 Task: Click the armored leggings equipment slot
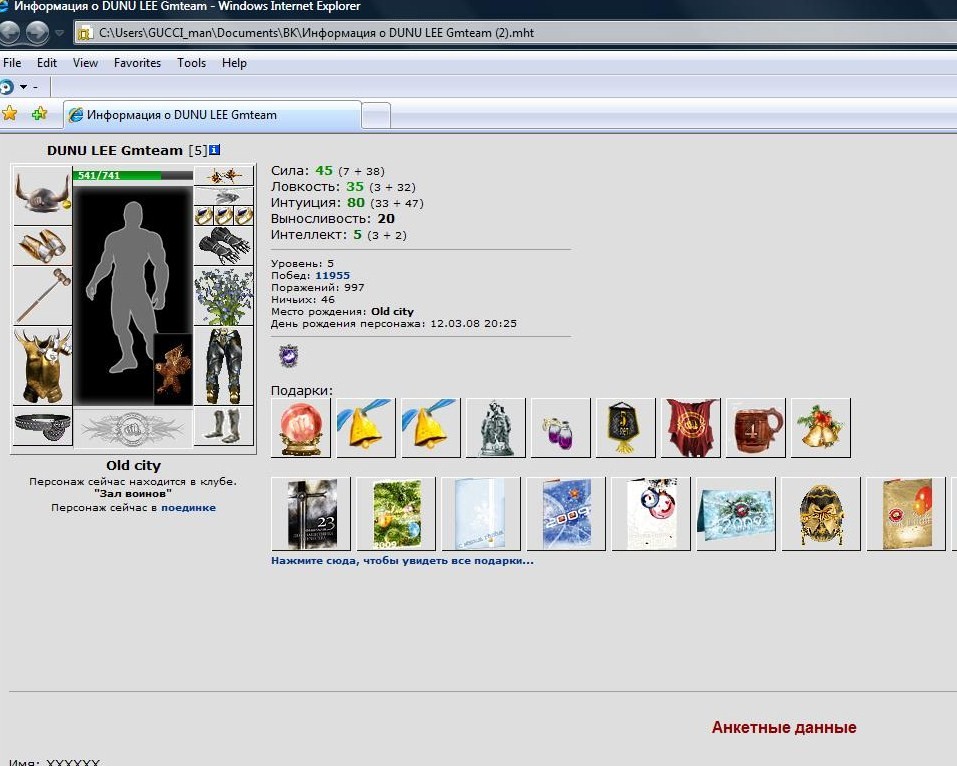click(x=223, y=366)
